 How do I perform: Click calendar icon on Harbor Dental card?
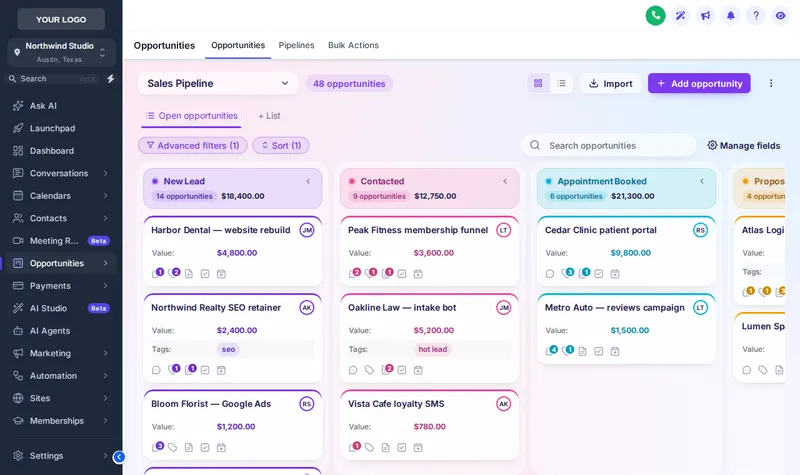(x=221, y=274)
